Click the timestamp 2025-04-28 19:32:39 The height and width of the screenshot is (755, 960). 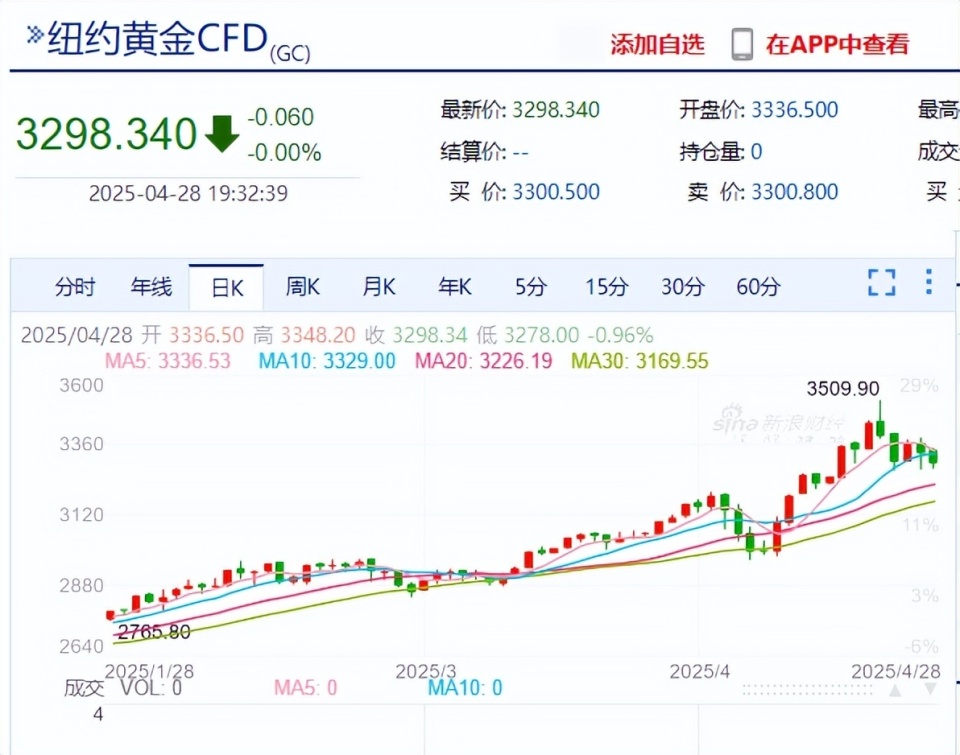click(x=188, y=193)
